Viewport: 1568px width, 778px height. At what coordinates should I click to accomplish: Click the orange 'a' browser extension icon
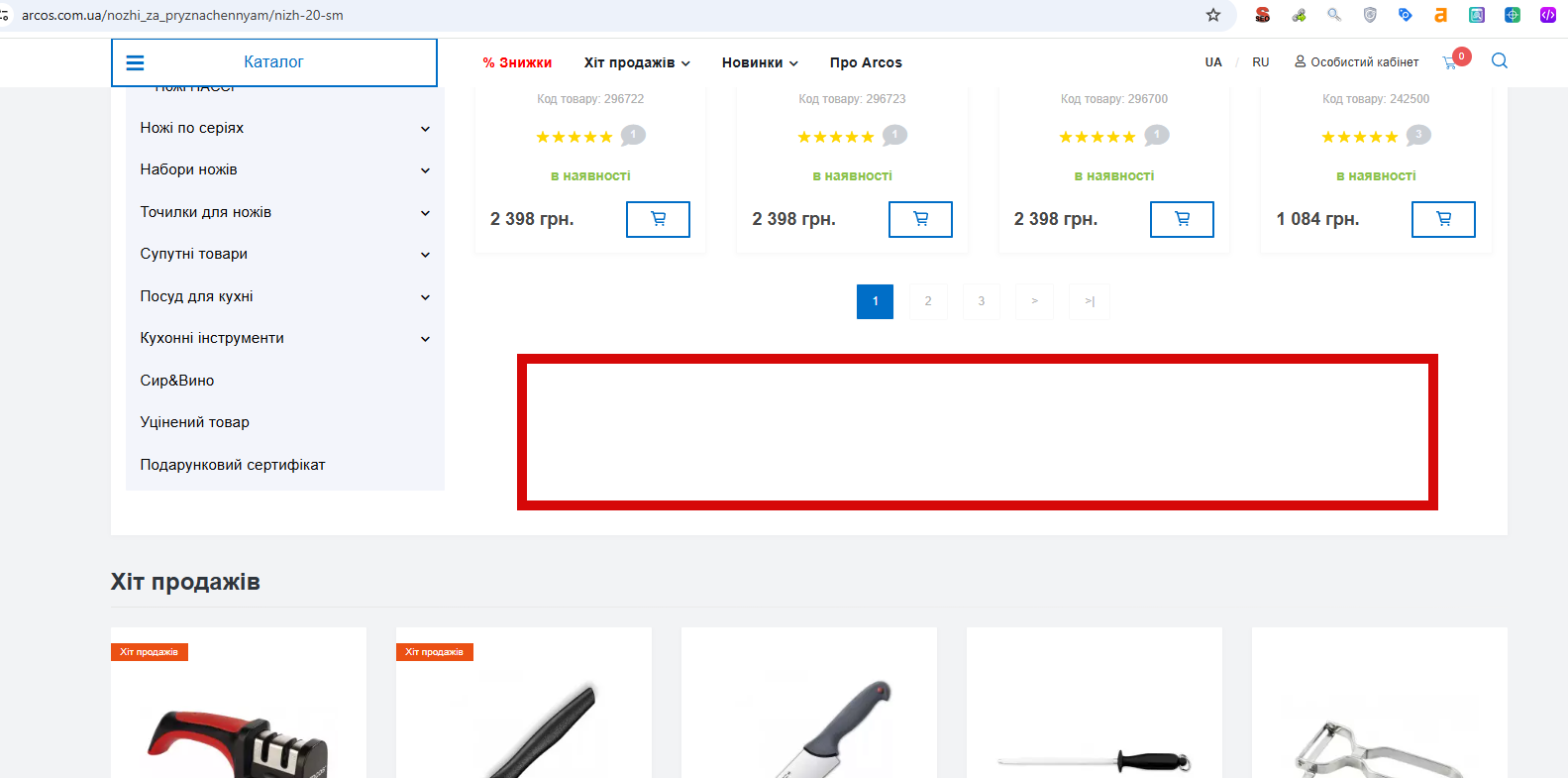tap(1441, 15)
